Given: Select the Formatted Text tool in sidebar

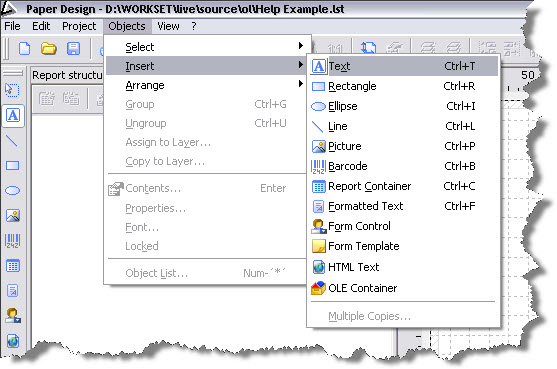Looking at the screenshot, I should 13,291.
